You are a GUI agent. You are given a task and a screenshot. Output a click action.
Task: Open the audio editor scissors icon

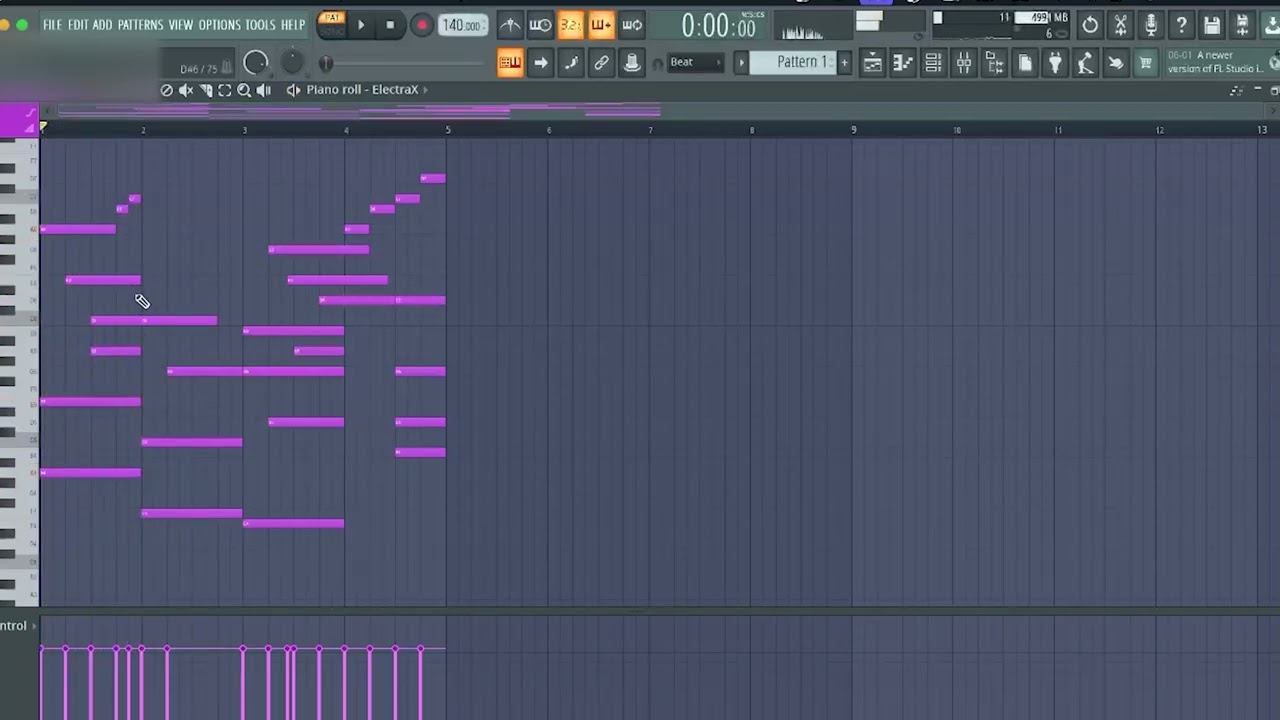click(1121, 25)
